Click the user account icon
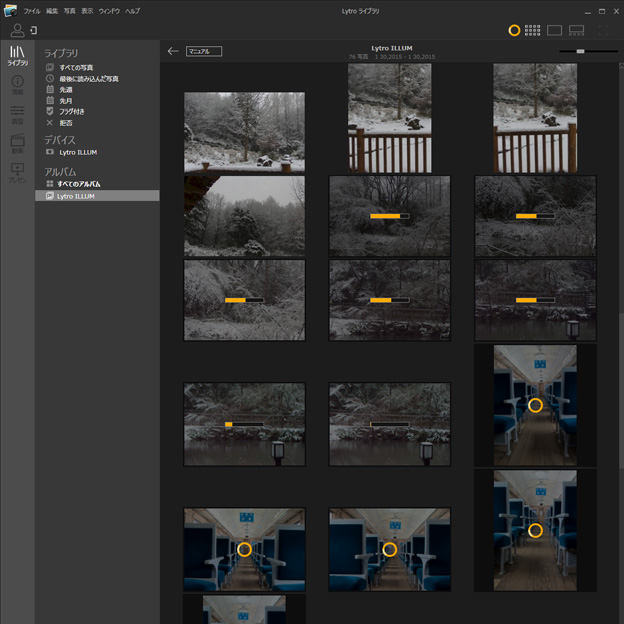Image resolution: width=624 pixels, height=624 pixels. [x=17, y=30]
